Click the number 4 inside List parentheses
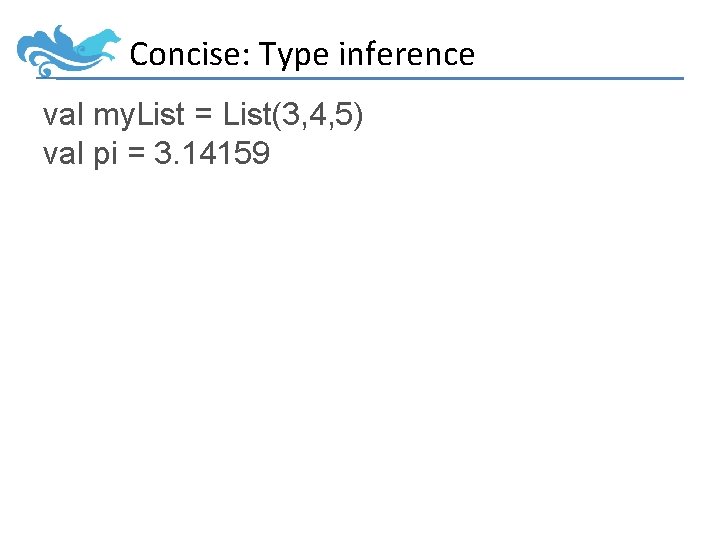The image size is (720, 540). coord(317,115)
